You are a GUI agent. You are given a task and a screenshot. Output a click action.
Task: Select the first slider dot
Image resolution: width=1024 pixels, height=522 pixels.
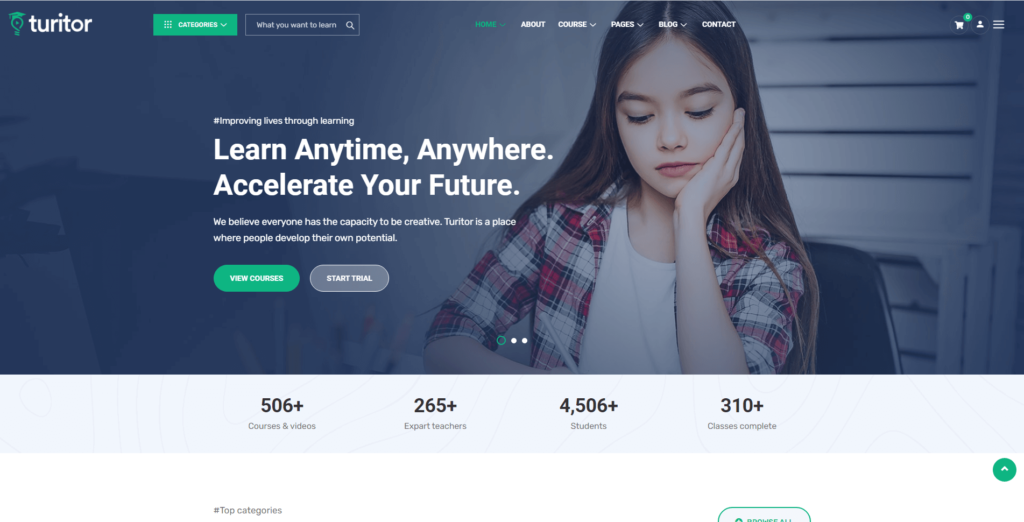tap(501, 340)
